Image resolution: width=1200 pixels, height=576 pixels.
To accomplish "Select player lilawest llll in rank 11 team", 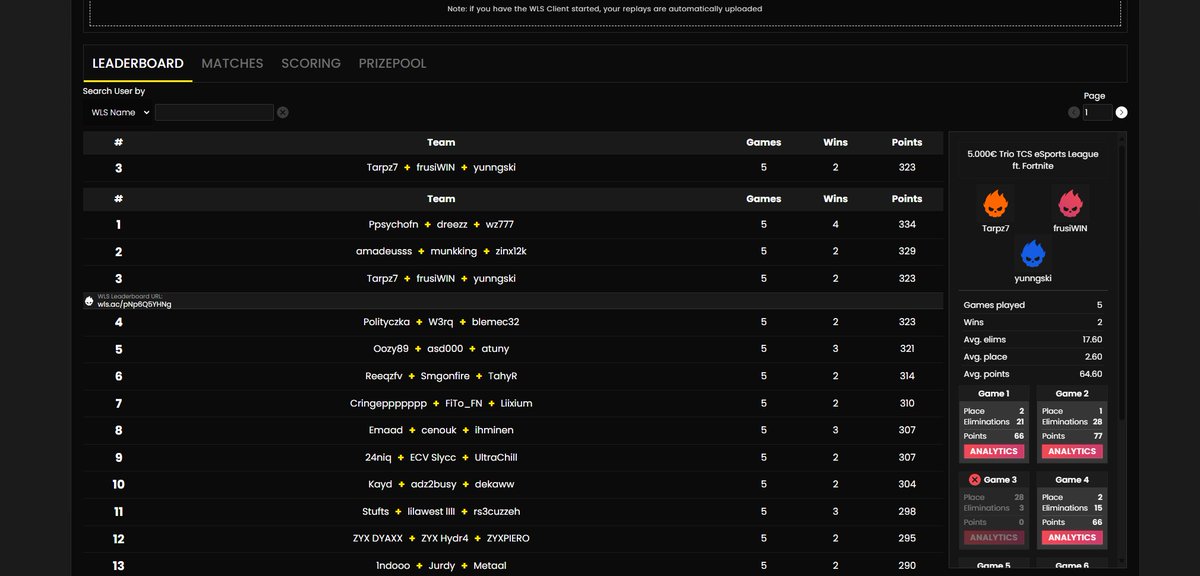I will click(431, 511).
